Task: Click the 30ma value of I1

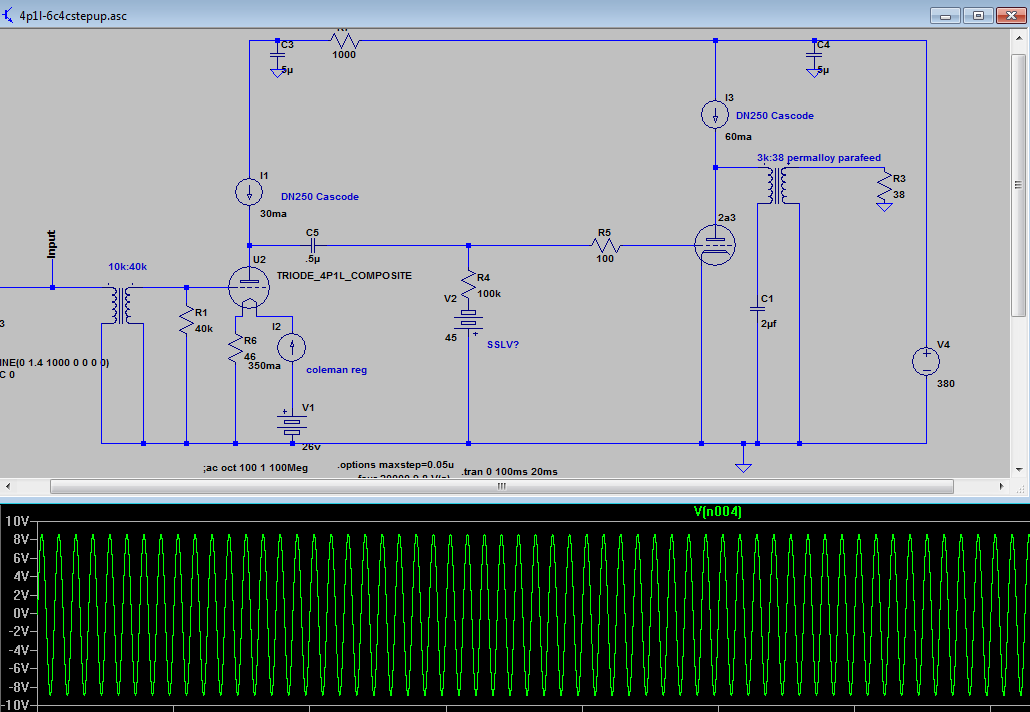Action: pos(273,213)
